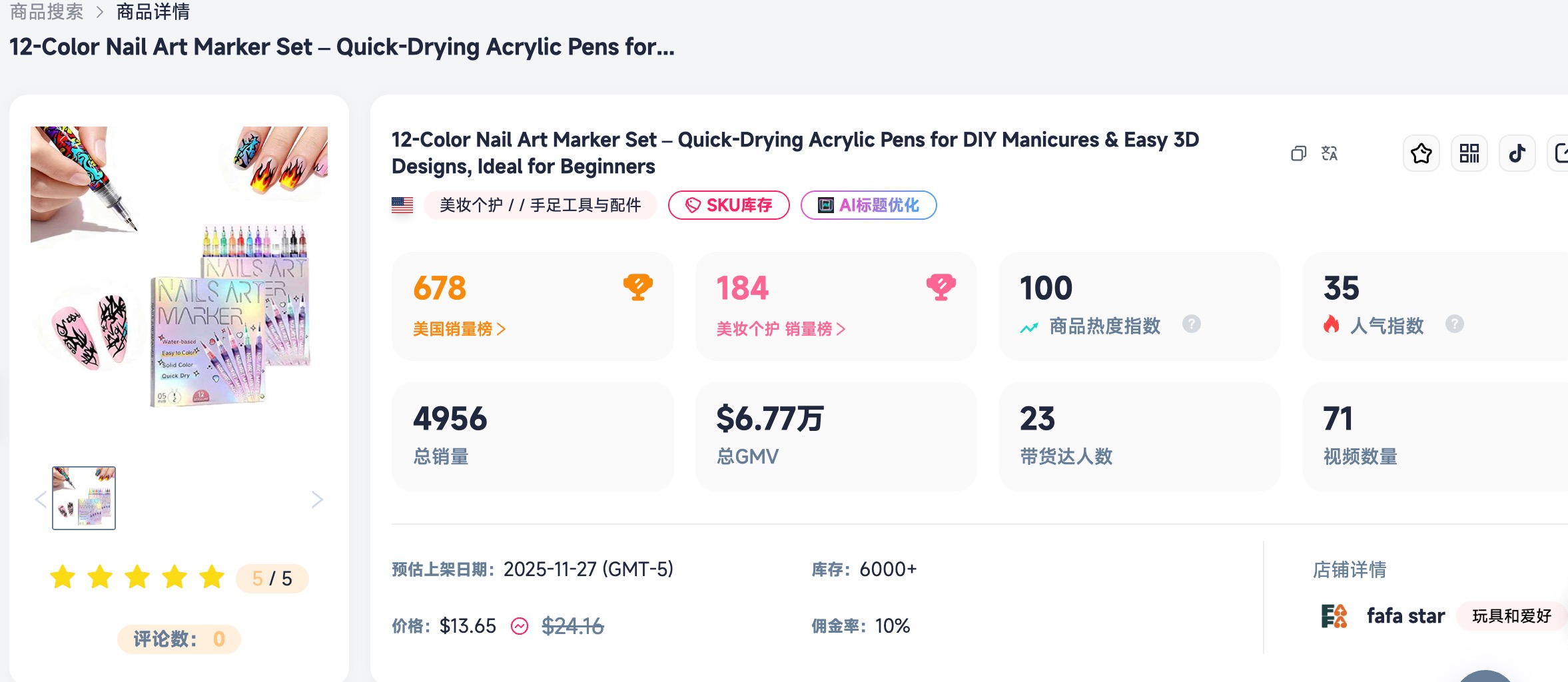1568x682 pixels.
Task: Open 美妆个护 销量榜 ranking link
Action: [780, 329]
